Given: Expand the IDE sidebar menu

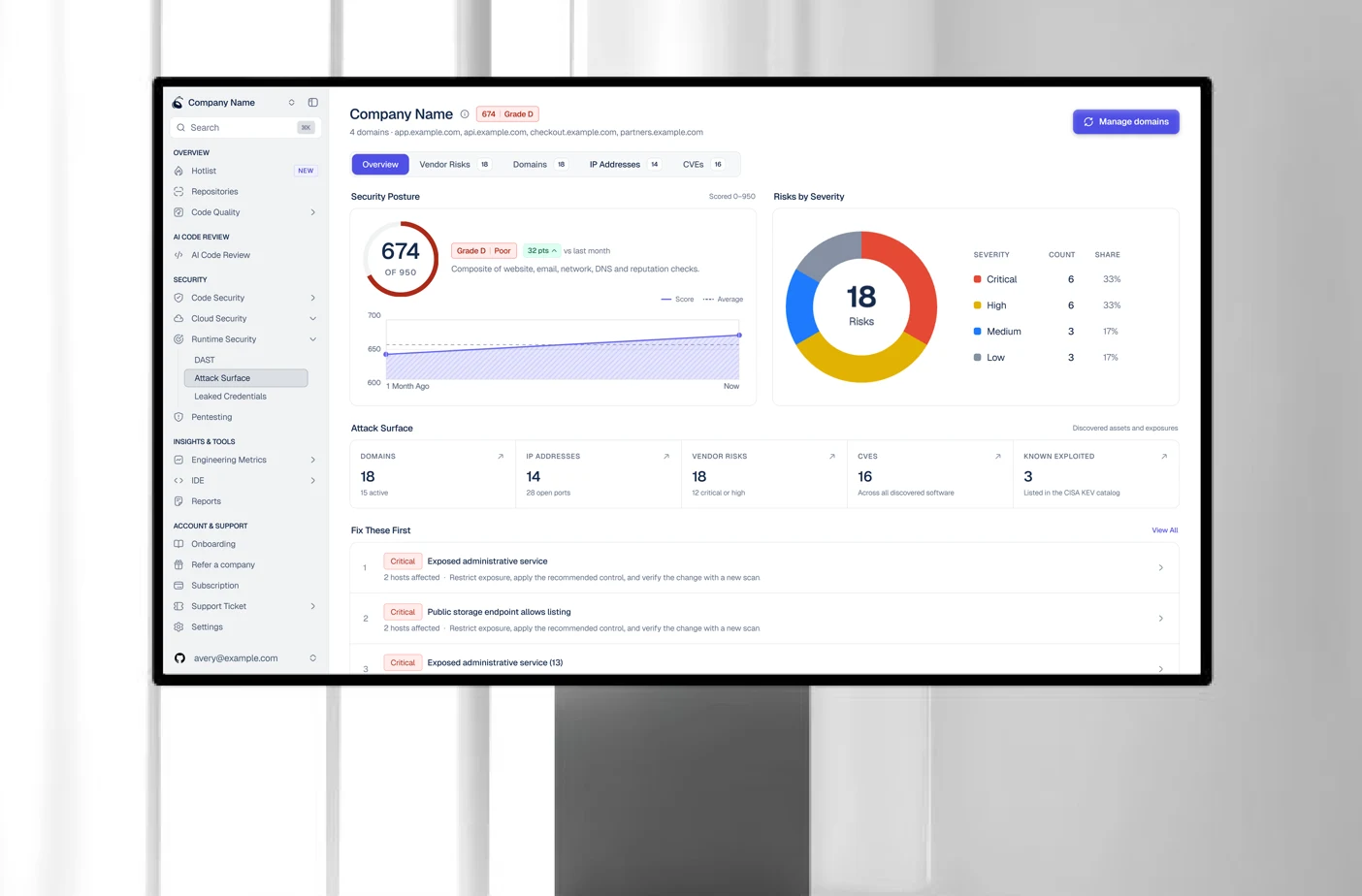Looking at the screenshot, I should [x=312, y=481].
